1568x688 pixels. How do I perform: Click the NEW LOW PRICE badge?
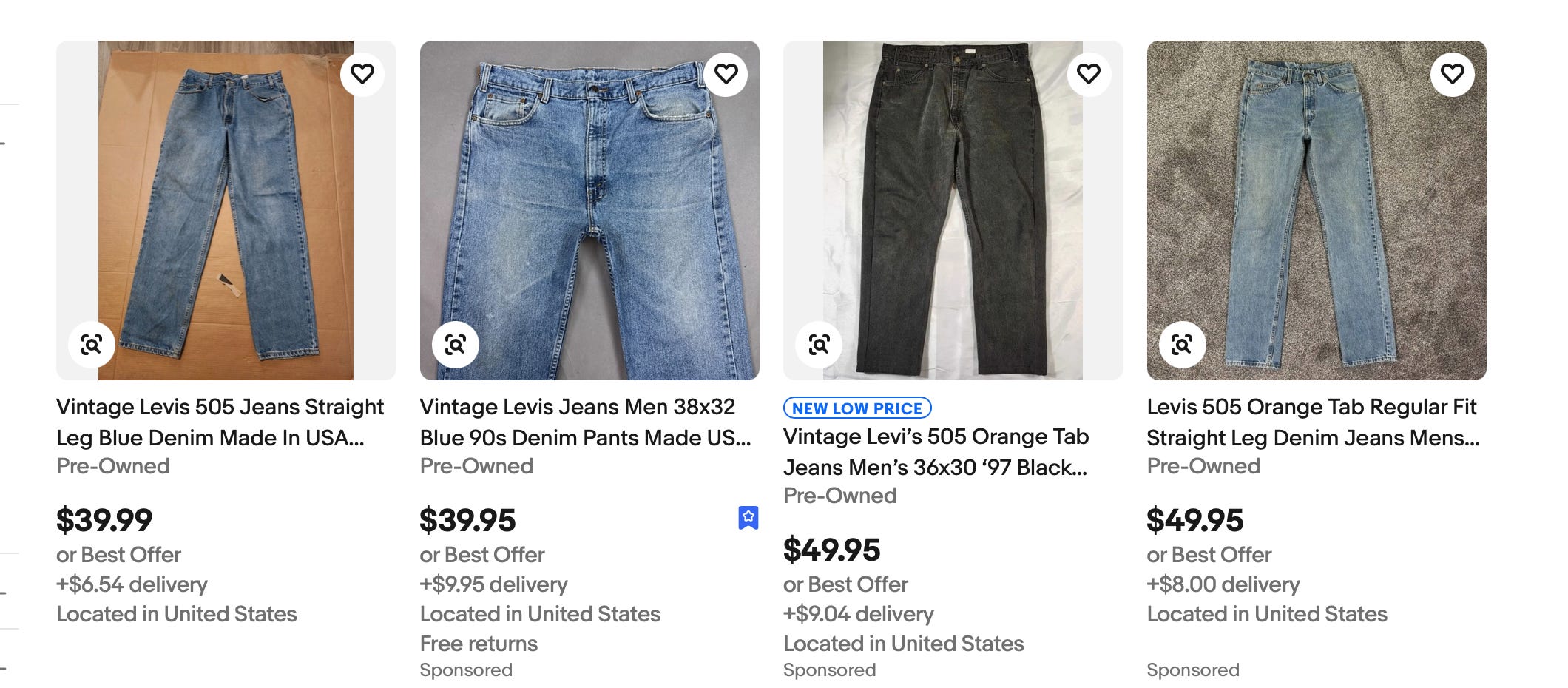tap(857, 408)
